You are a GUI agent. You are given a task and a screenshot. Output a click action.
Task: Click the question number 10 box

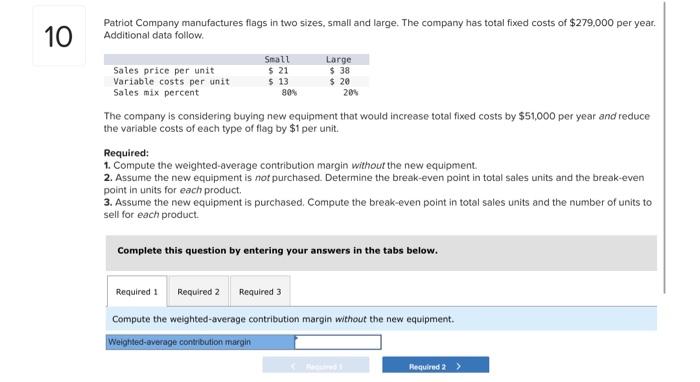pyautogui.click(x=58, y=36)
